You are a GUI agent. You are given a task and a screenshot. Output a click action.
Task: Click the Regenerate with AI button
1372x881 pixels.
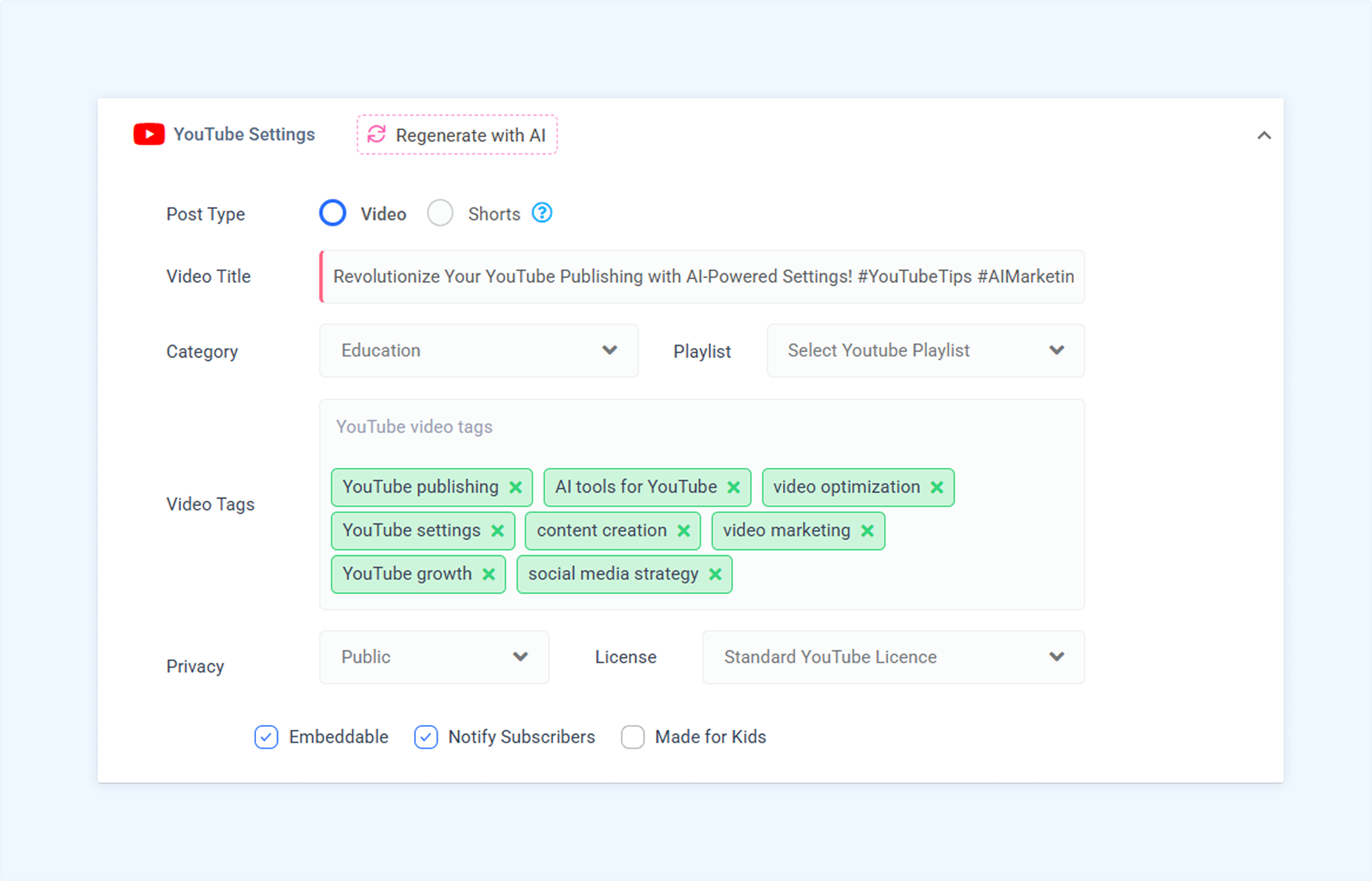pyautogui.click(x=457, y=135)
